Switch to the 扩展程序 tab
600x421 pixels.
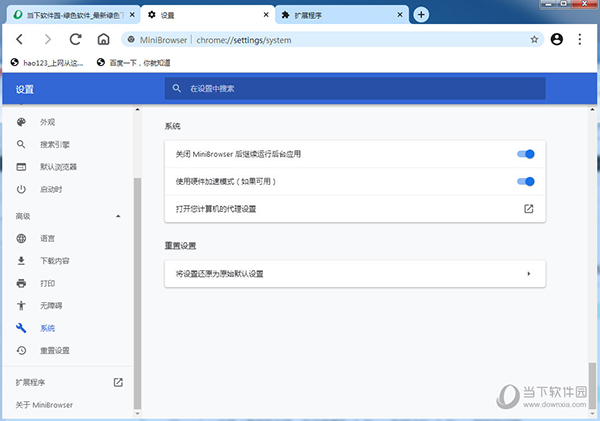[x=342, y=15]
